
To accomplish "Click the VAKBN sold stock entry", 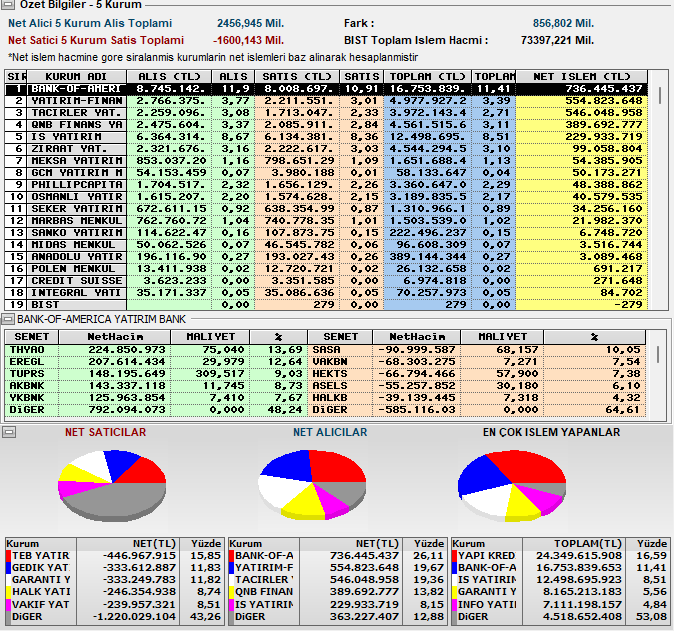I will coord(477,362).
